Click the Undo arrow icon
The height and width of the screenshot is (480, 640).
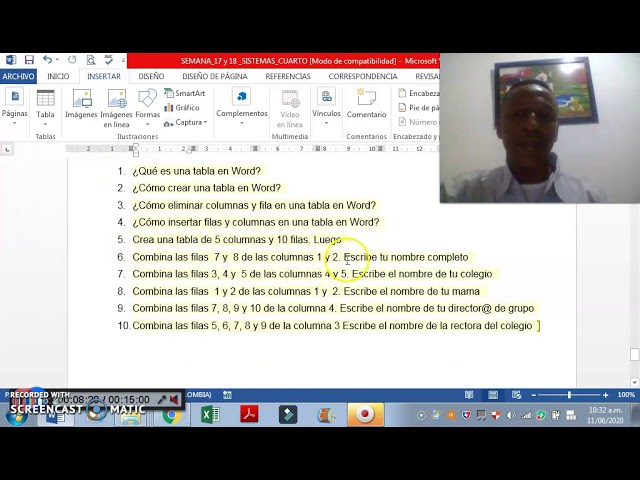point(47,60)
